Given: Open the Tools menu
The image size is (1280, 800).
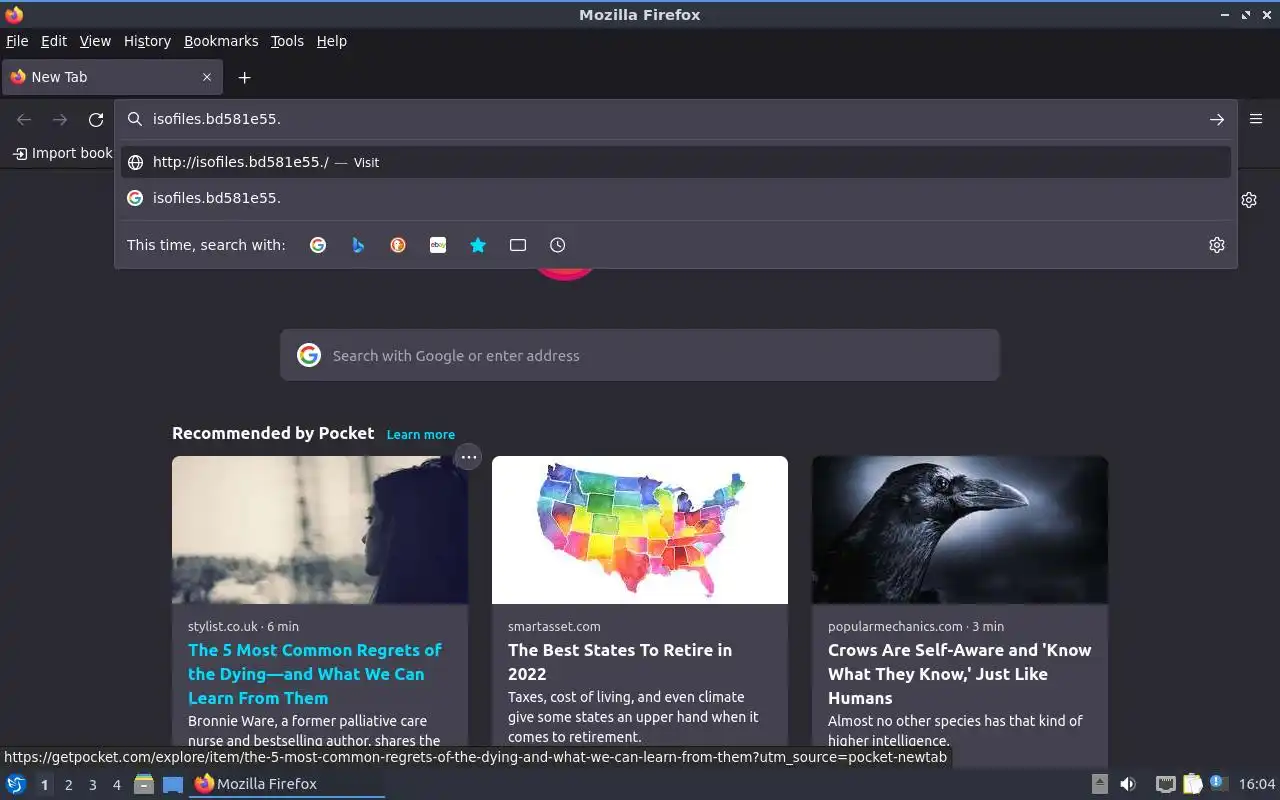Looking at the screenshot, I should [x=287, y=41].
